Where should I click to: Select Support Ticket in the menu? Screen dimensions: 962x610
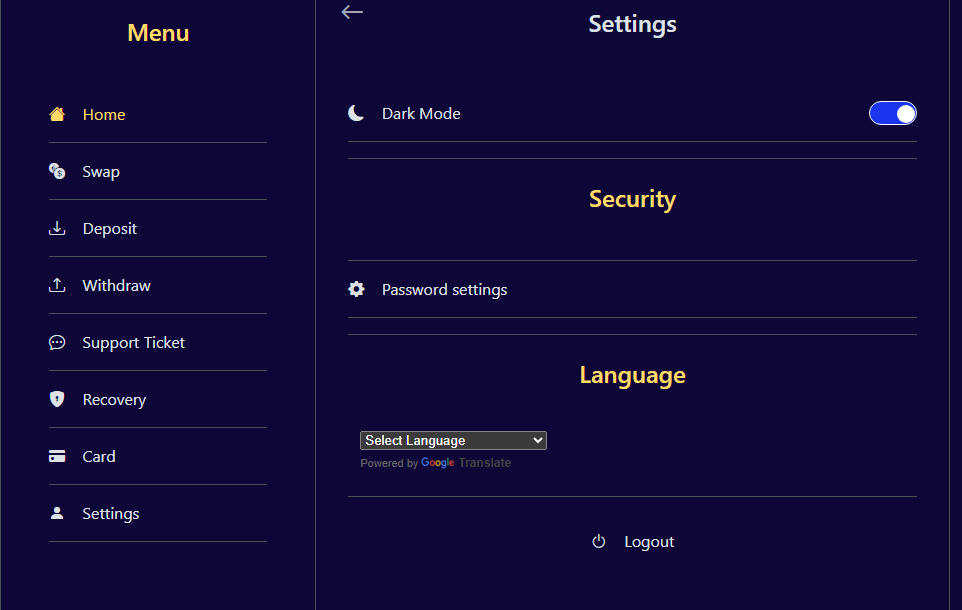(133, 343)
